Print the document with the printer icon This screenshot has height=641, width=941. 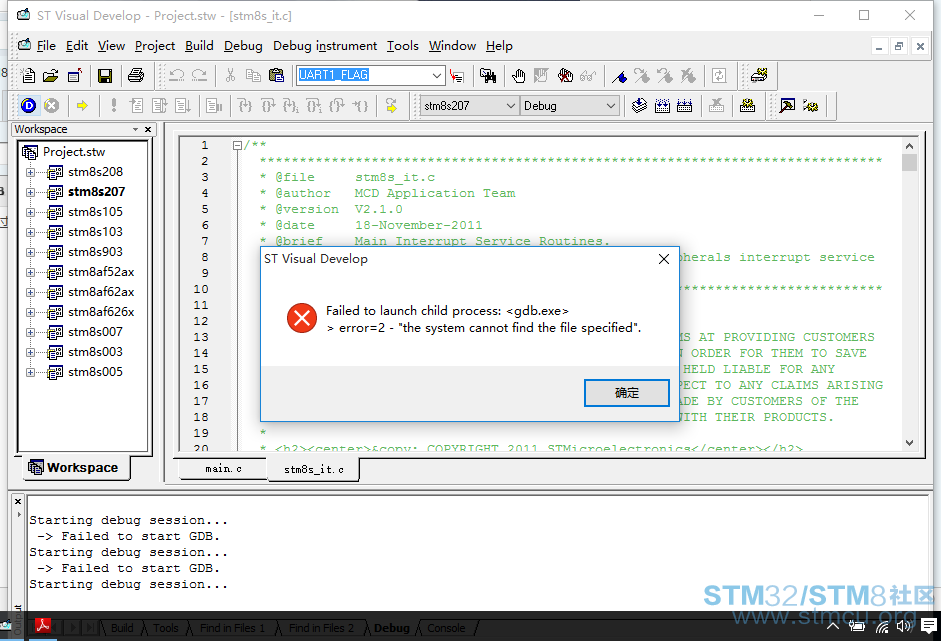[x=136, y=75]
